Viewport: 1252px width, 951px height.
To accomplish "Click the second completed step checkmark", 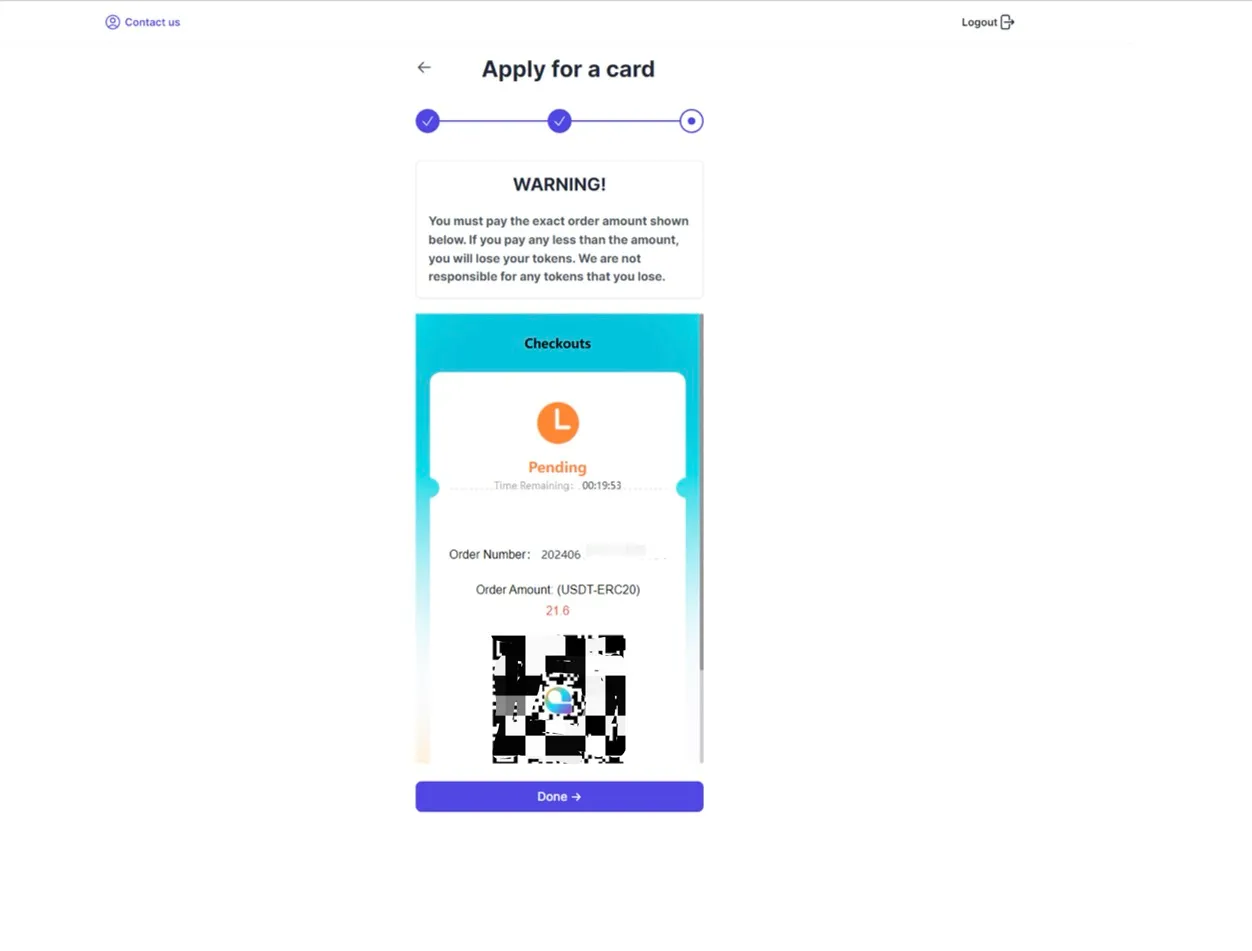I will pos(560,121).
